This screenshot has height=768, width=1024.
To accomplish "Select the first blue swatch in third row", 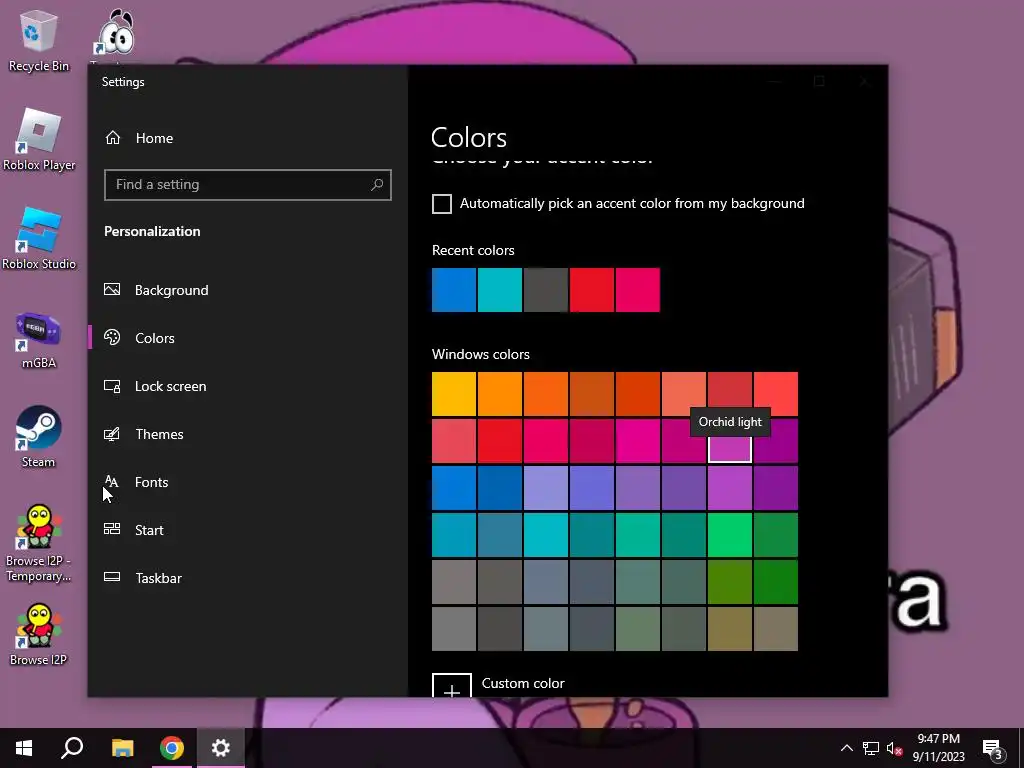I will 454,488.
